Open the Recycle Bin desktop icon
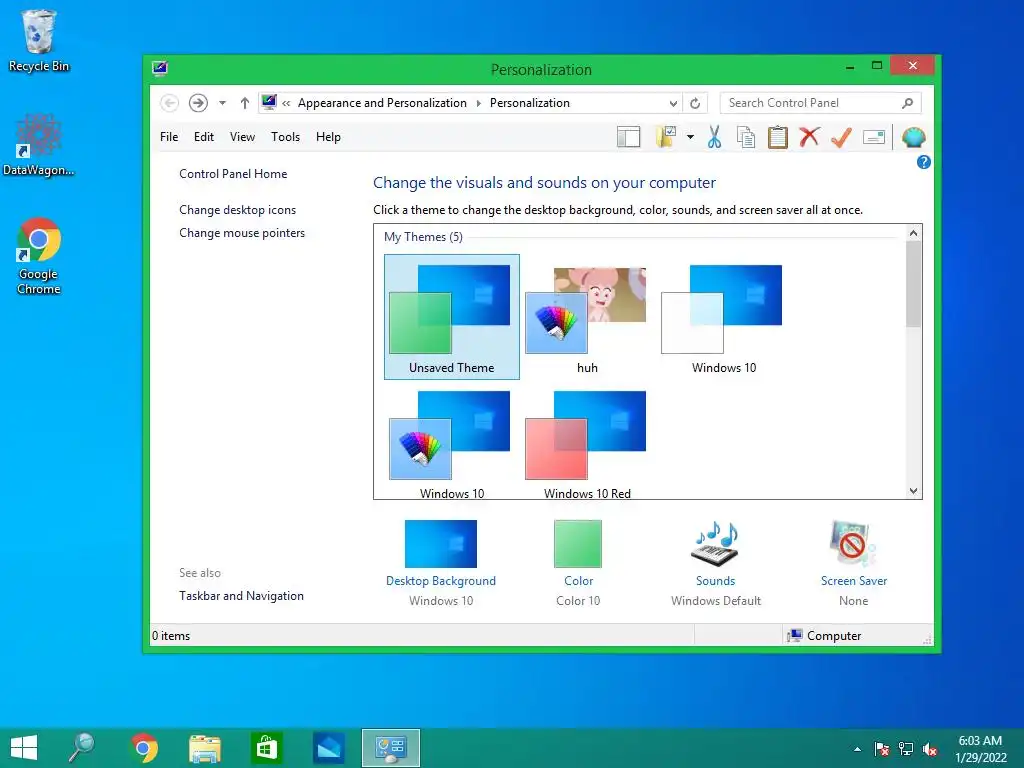The width and height of the screenshot is (1024, 768). (39, 40)
